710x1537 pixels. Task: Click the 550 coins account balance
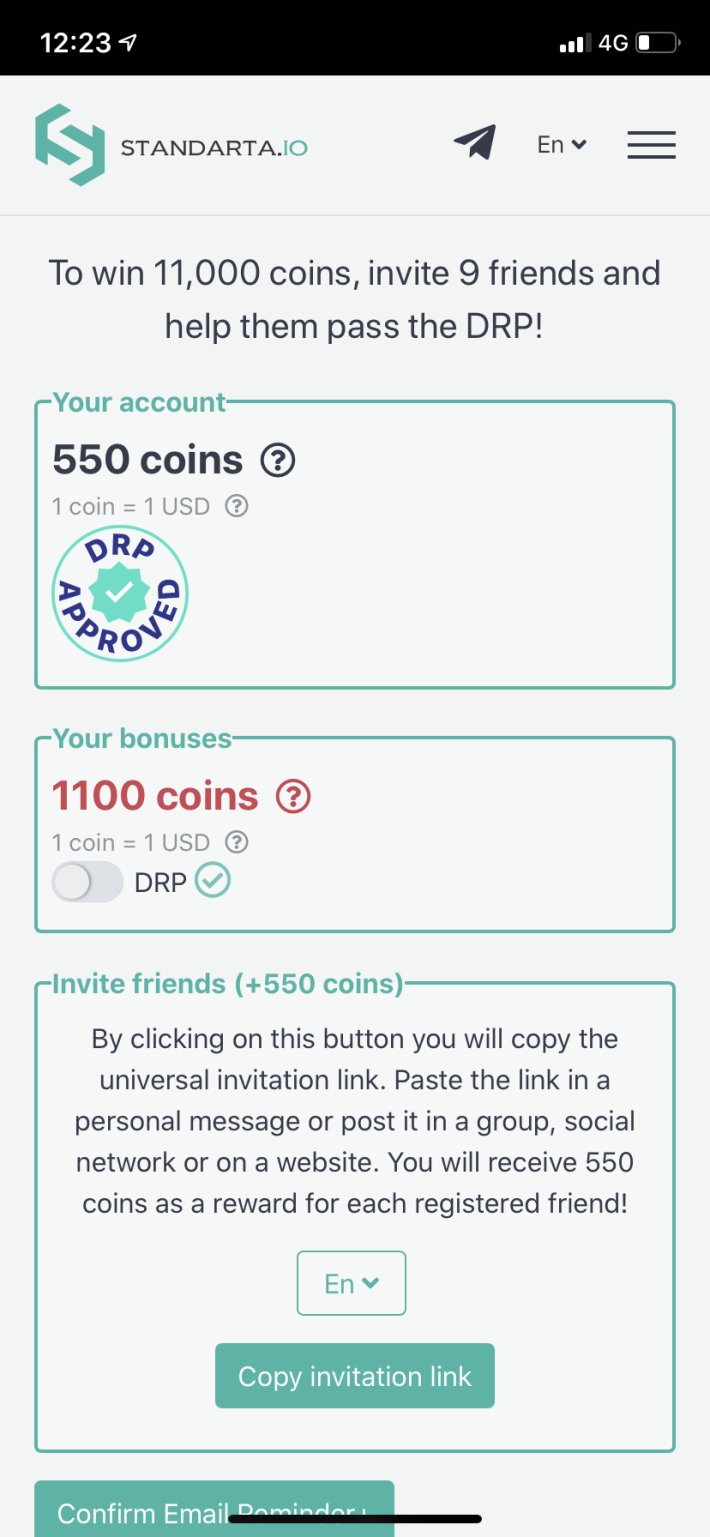tap(148, 460)
